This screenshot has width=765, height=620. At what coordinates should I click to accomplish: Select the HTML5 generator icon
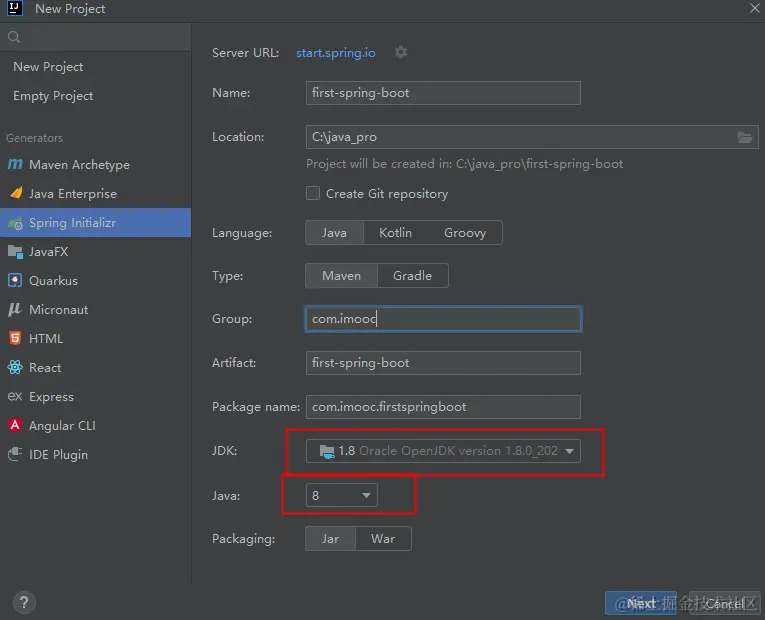(x=14, y=339)
